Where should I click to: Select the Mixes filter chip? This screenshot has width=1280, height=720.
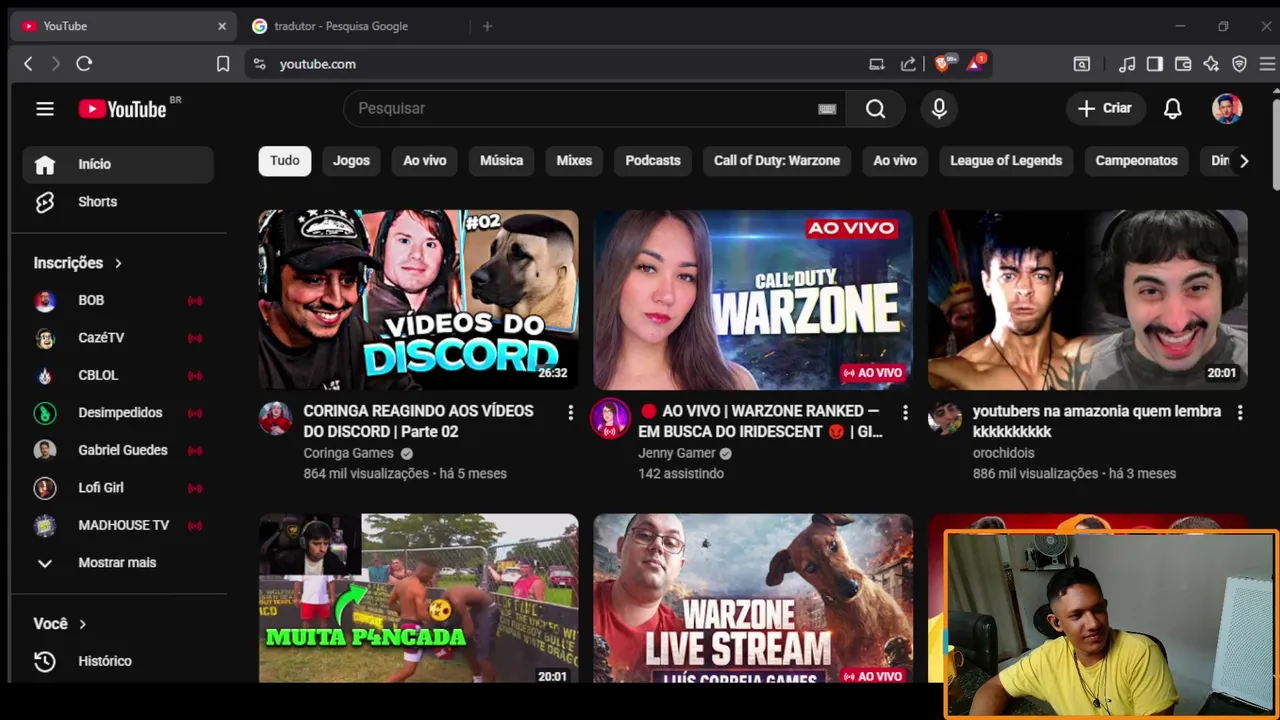pos(574,160)
